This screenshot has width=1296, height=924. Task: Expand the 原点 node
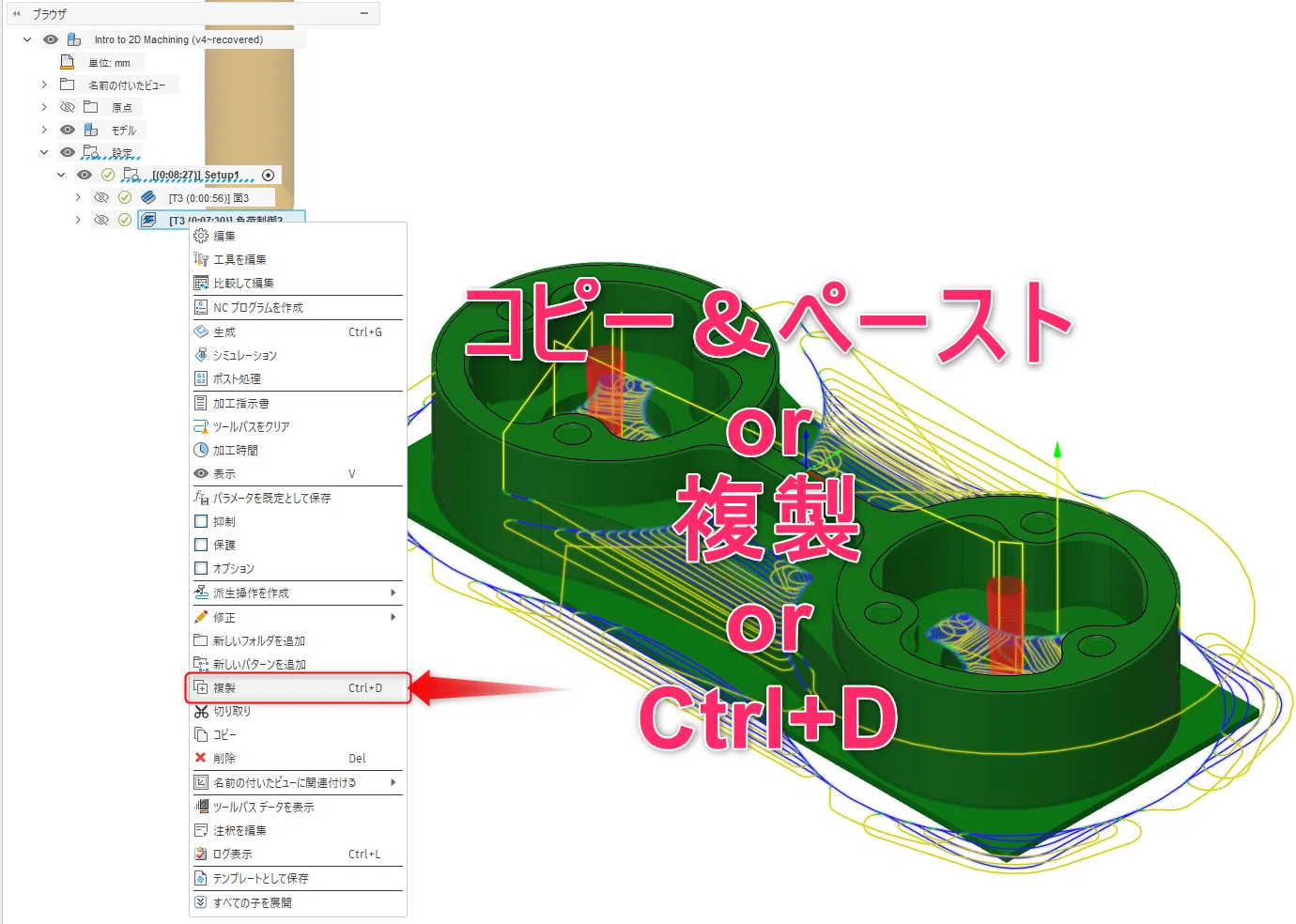click(x=44, y=107)
